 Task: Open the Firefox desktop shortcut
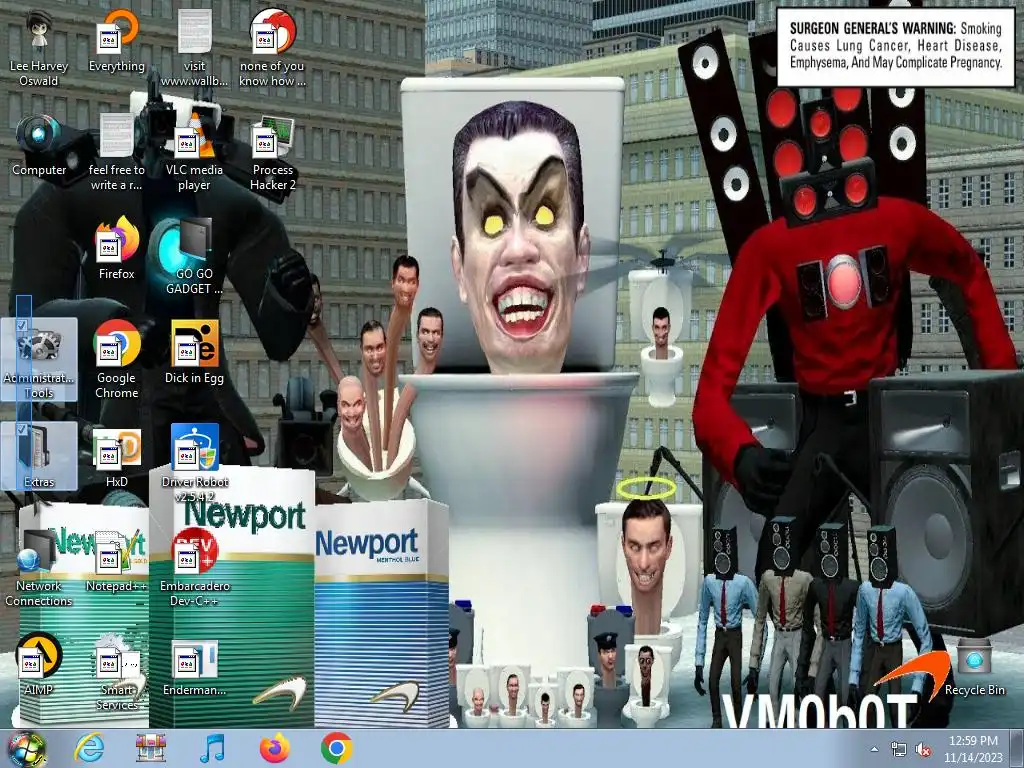[116, 249]
